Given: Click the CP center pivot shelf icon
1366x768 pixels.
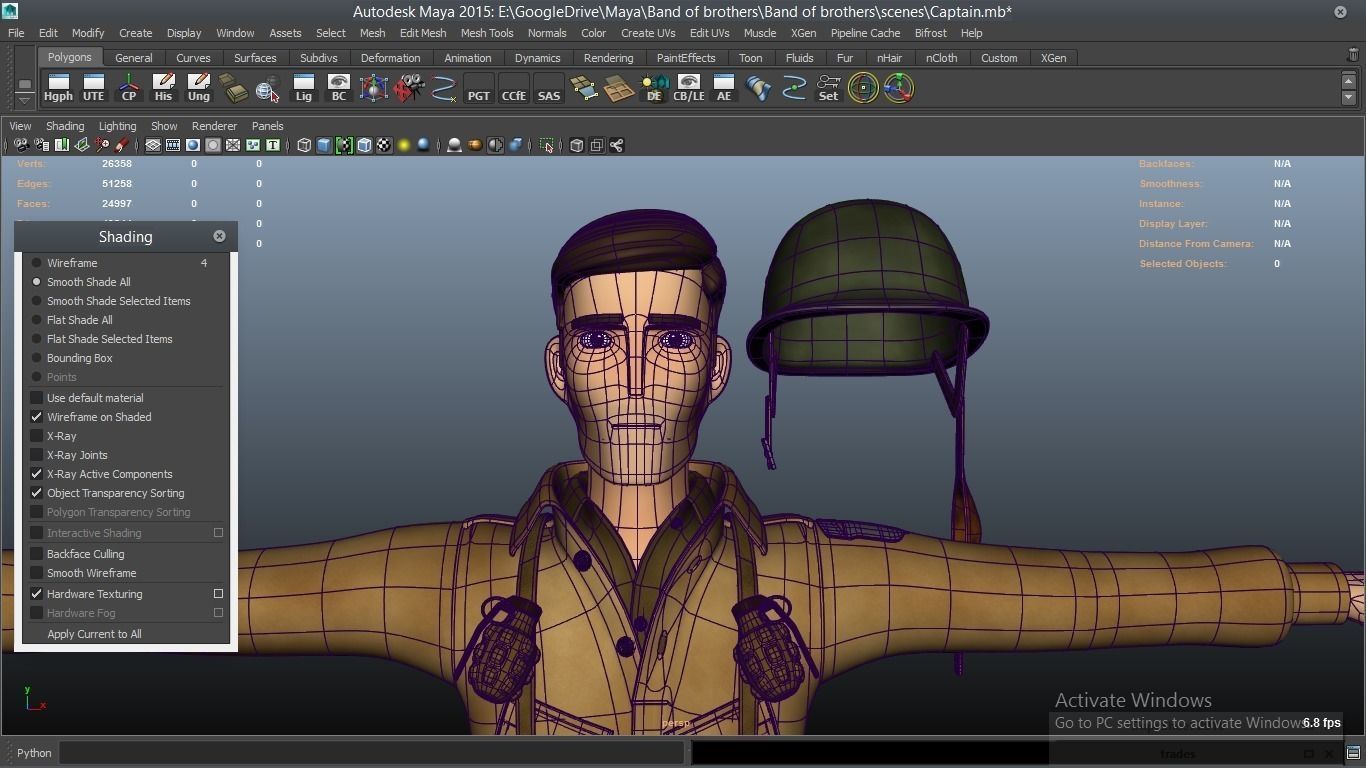Looking at the screenshot, I should (128, 88).
